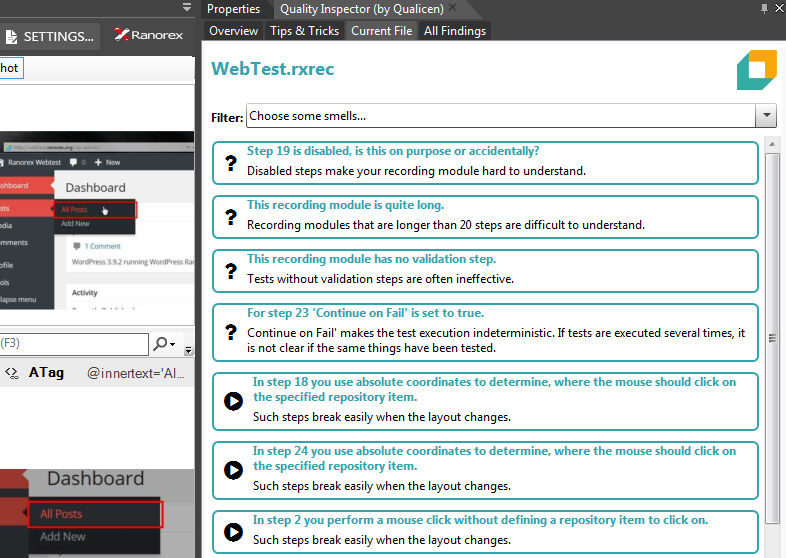The height and width of the screenshot is (558, 786).
Task: Click the play icon for step 24 finding
Action: 233,470
